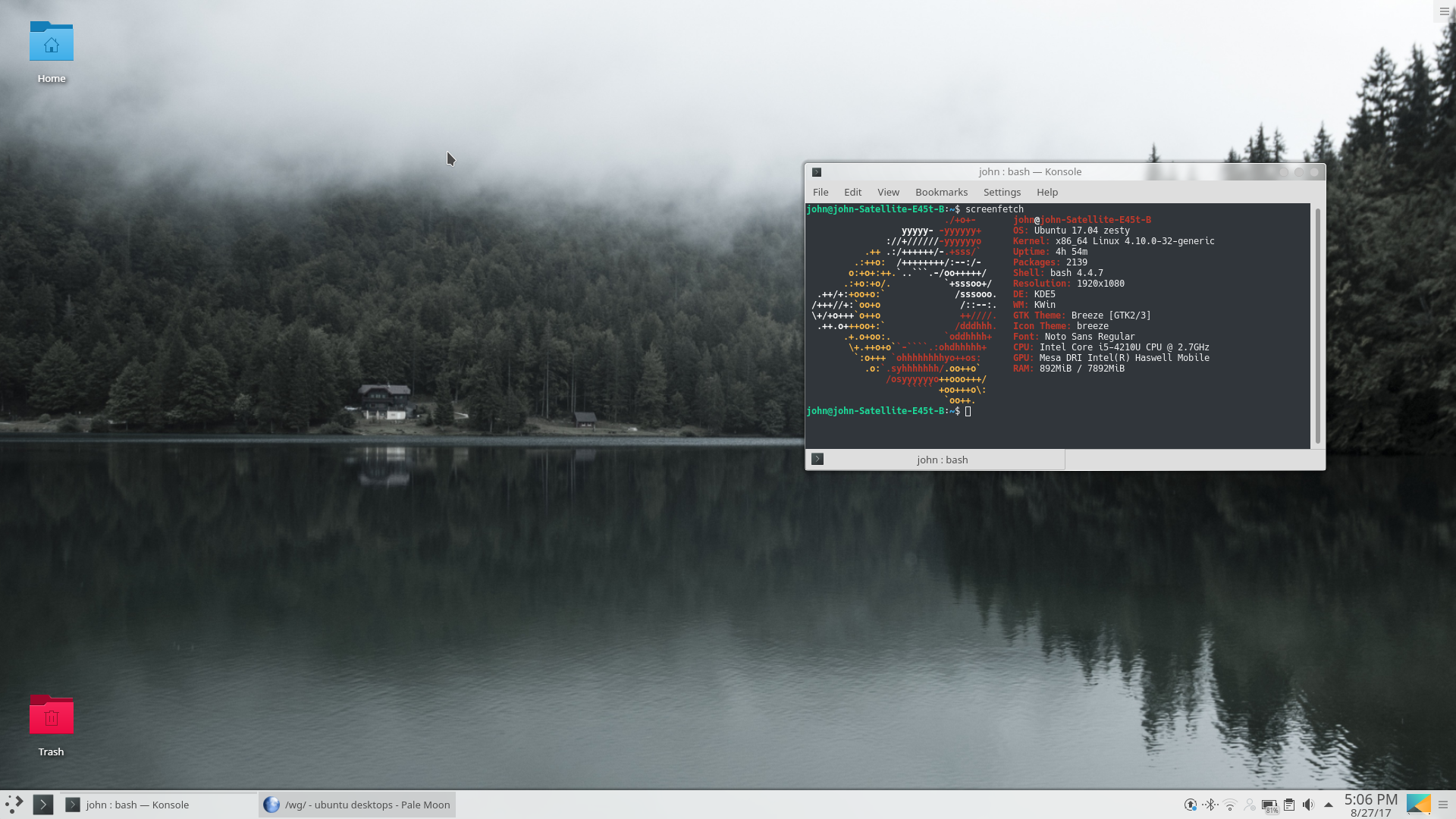Click the 'x86_64 Linux 4.10.0-32-generic' kernel text

[1134, 241]
